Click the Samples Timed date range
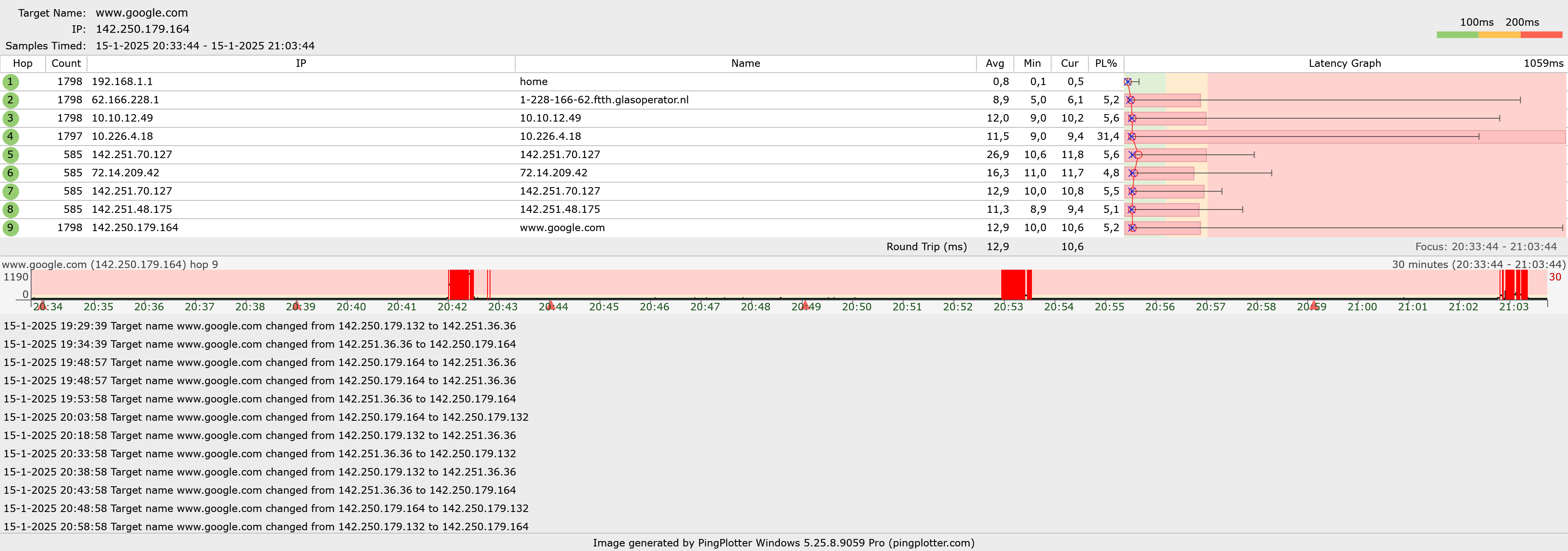Viewport: 1568px width, 551px height. point(205,46)
